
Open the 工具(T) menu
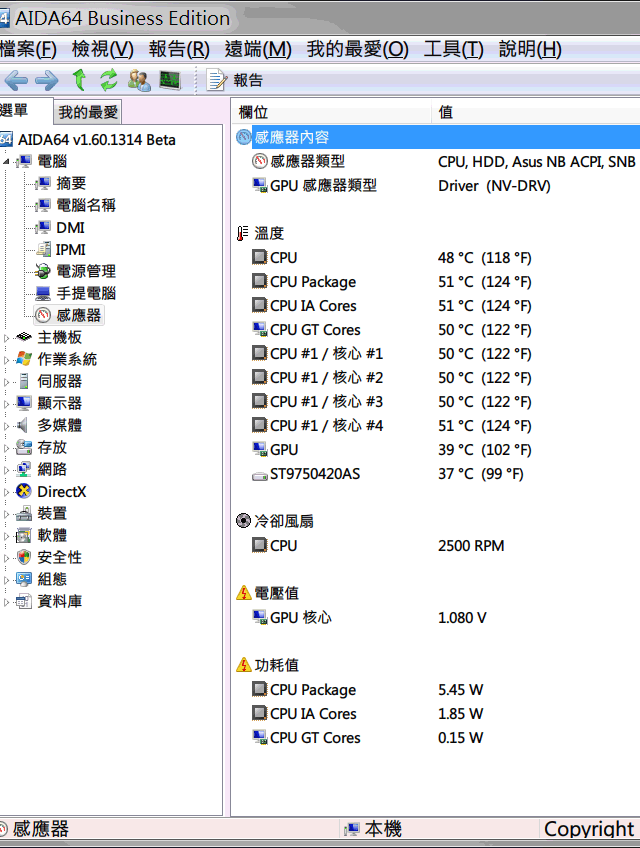453,49
